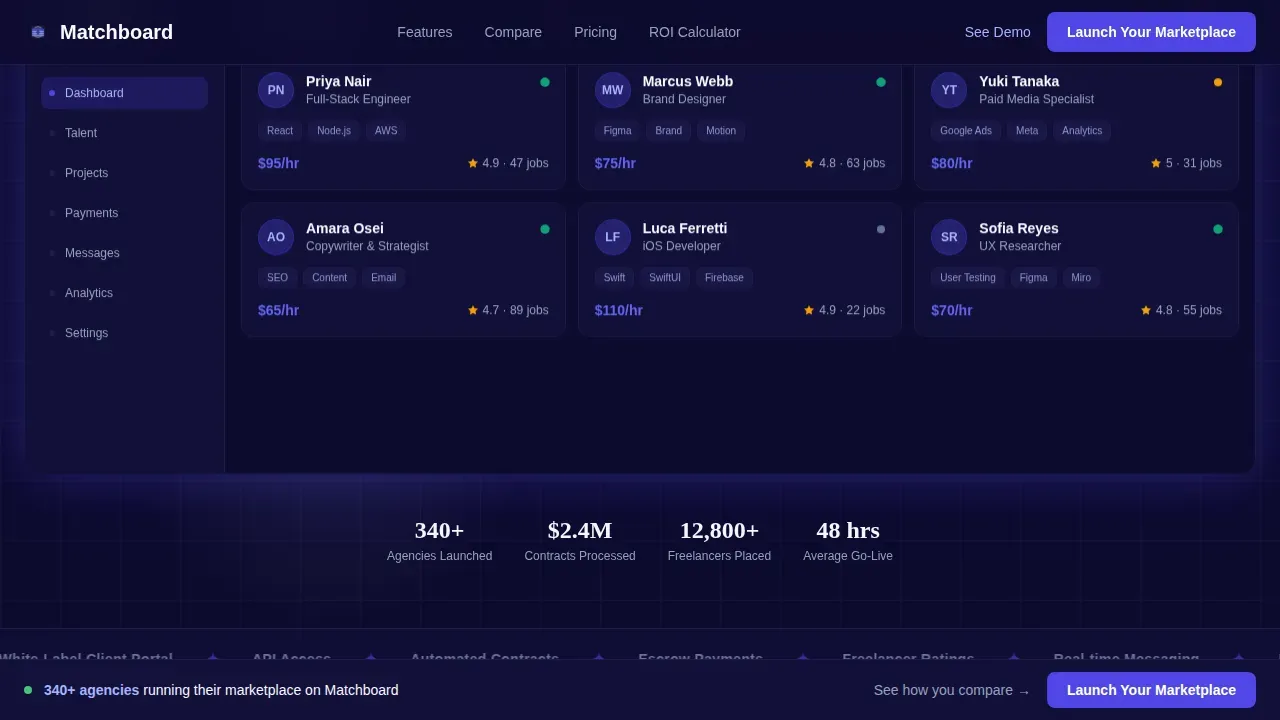Click Amara Osei's green status dot
This screenshot has width=1280, height=720.
pyautogui.click(x=545, y=229)
